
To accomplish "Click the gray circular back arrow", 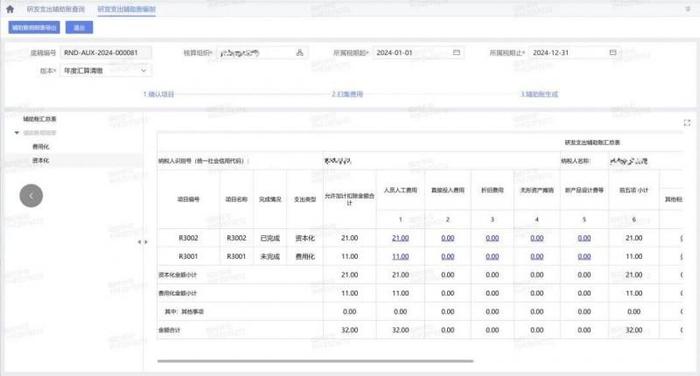I will 31,196.
